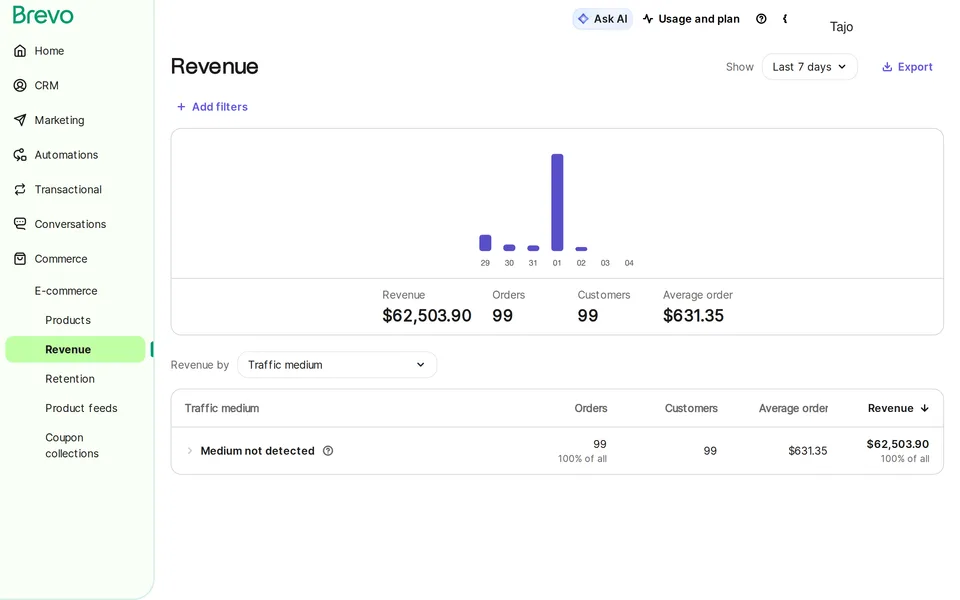Screen dimensions: 960x600
Task: Open the Products page
Action: tap(68, 320)
